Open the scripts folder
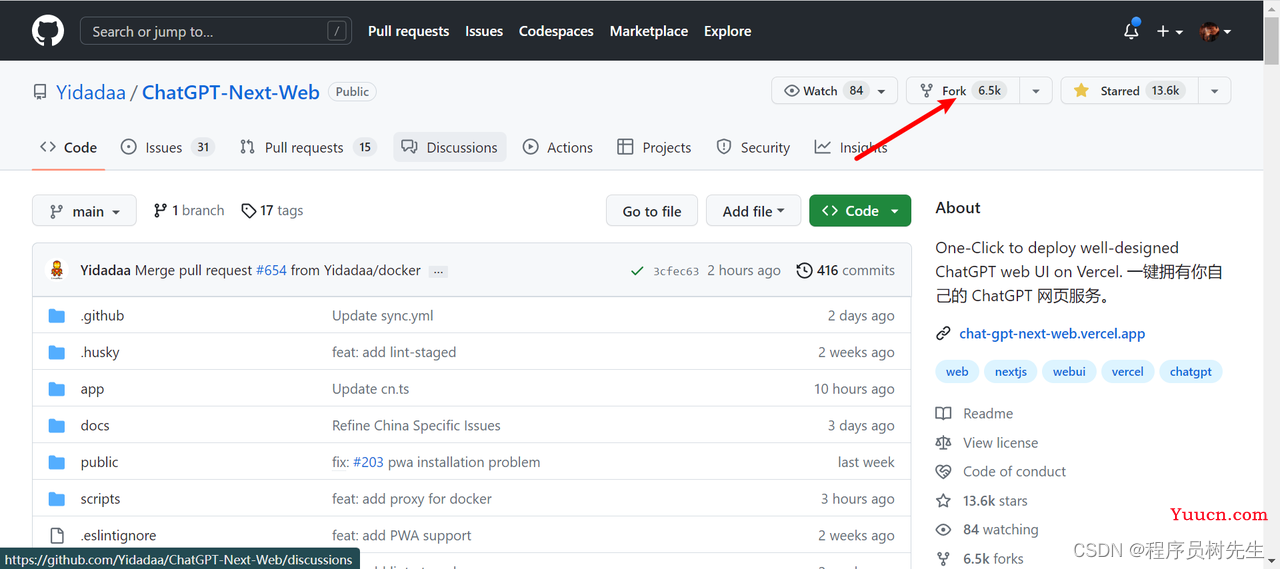1280x569 pixels. click(100, 499)
